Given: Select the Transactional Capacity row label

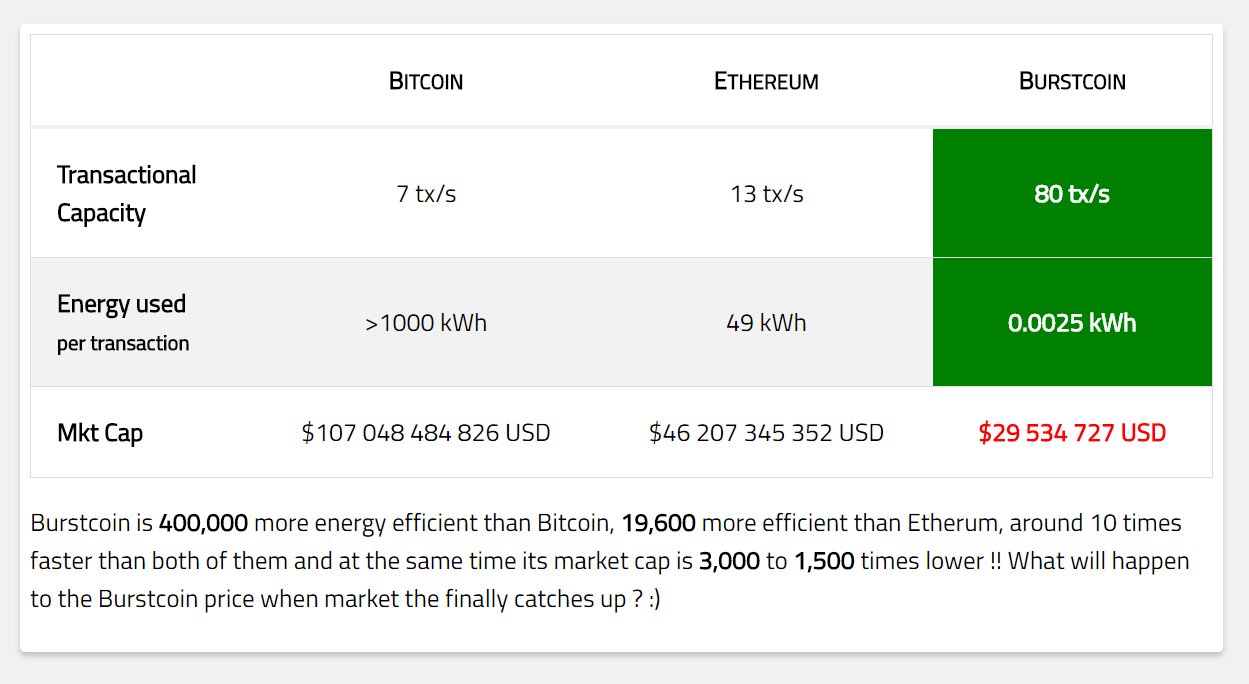Looking at the screenshot, I should (127, 194).
